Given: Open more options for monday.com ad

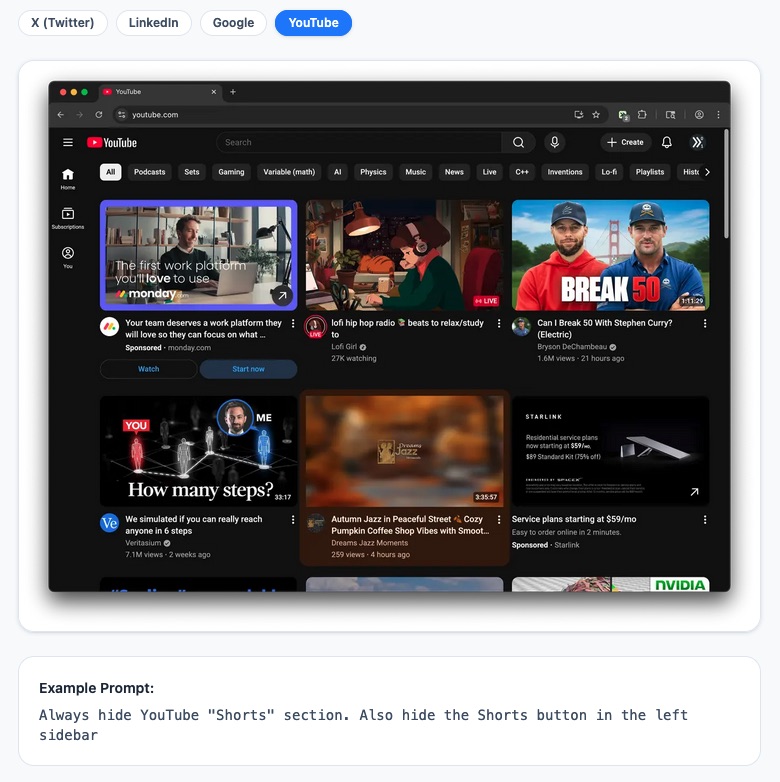Looking at the screenshot, I should (293, 323).
